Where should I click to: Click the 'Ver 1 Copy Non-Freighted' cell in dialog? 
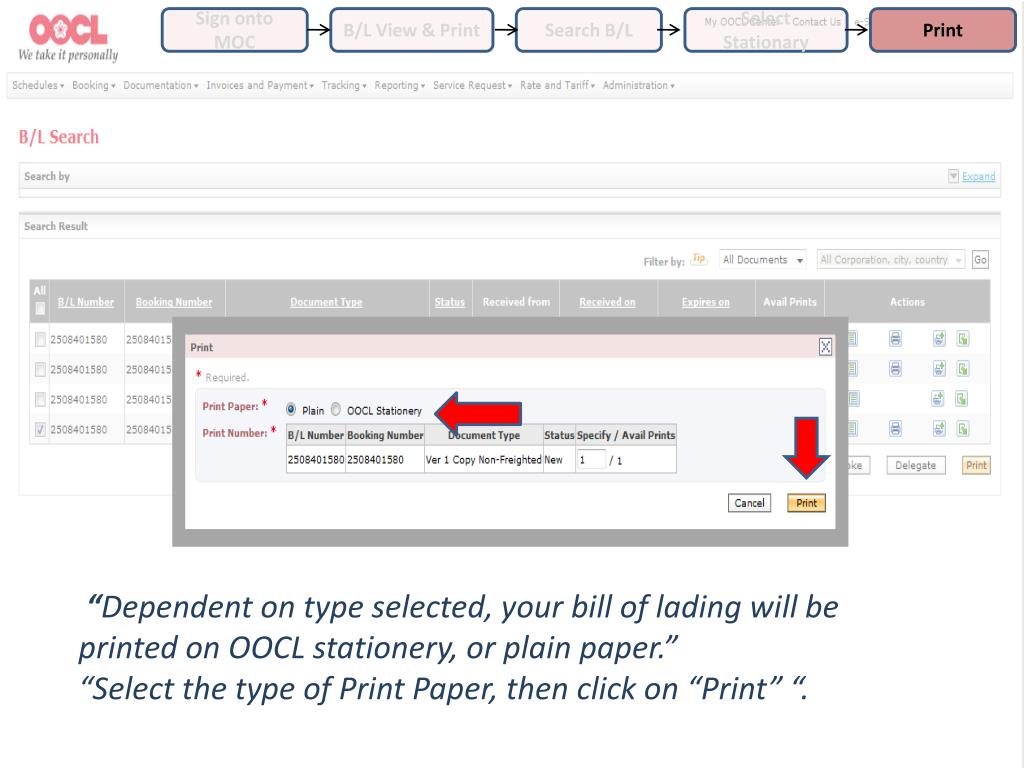tap(483, 460)
